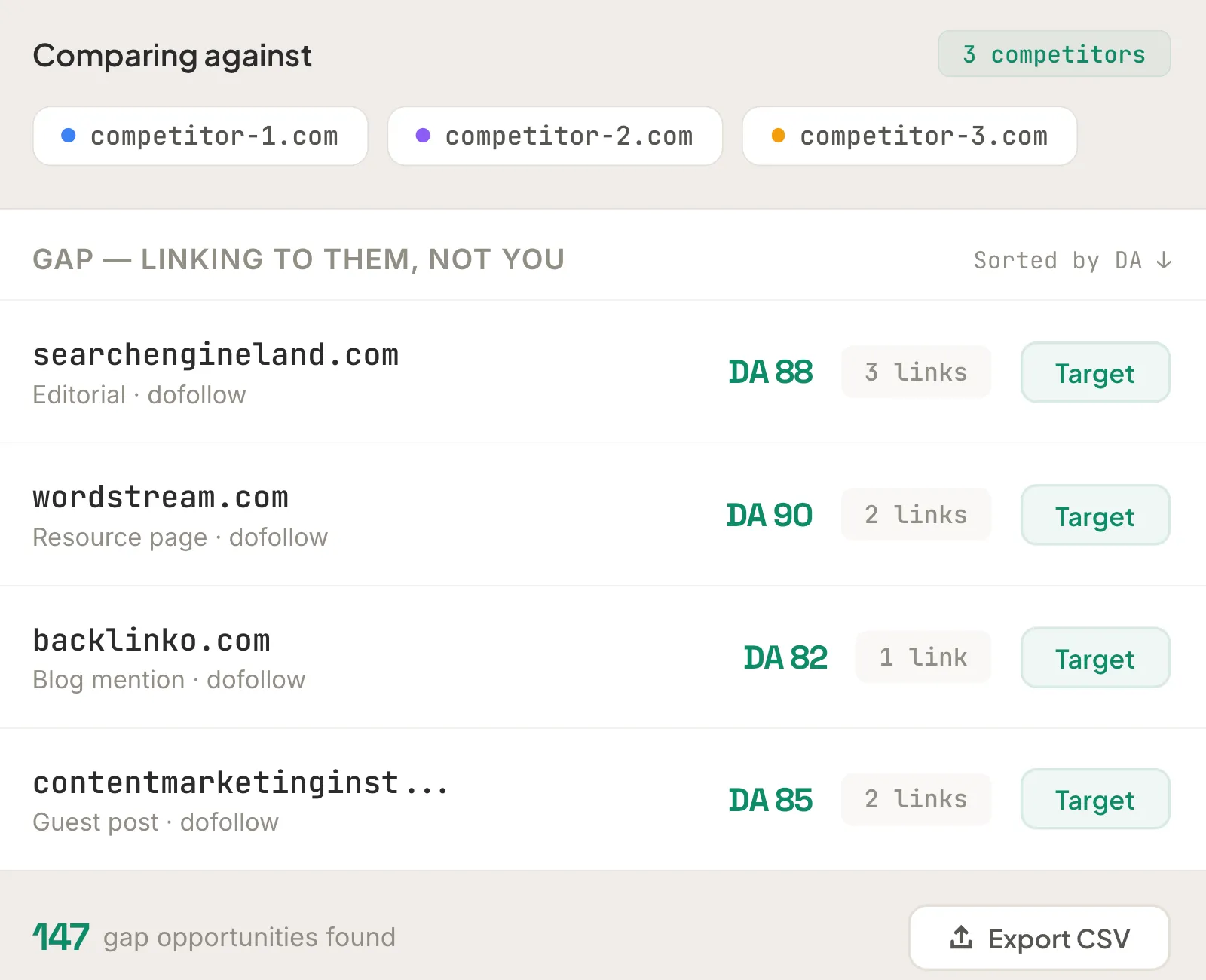The height and width of the screenshot is (980, 1206).
Task: Click the 3 links badge for searchengineland.com
Action: tap(916, 372)
